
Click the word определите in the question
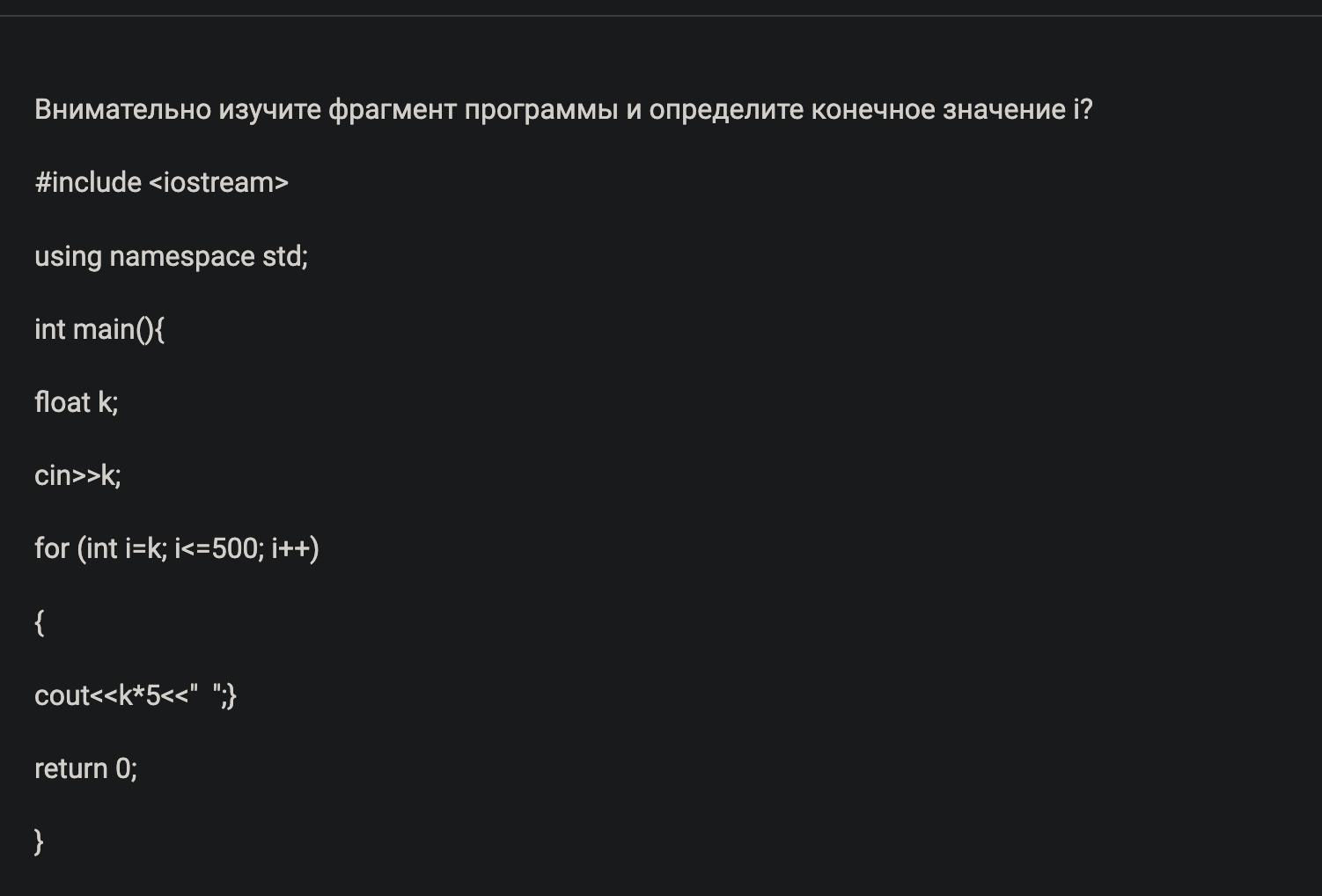pos(725,110)
